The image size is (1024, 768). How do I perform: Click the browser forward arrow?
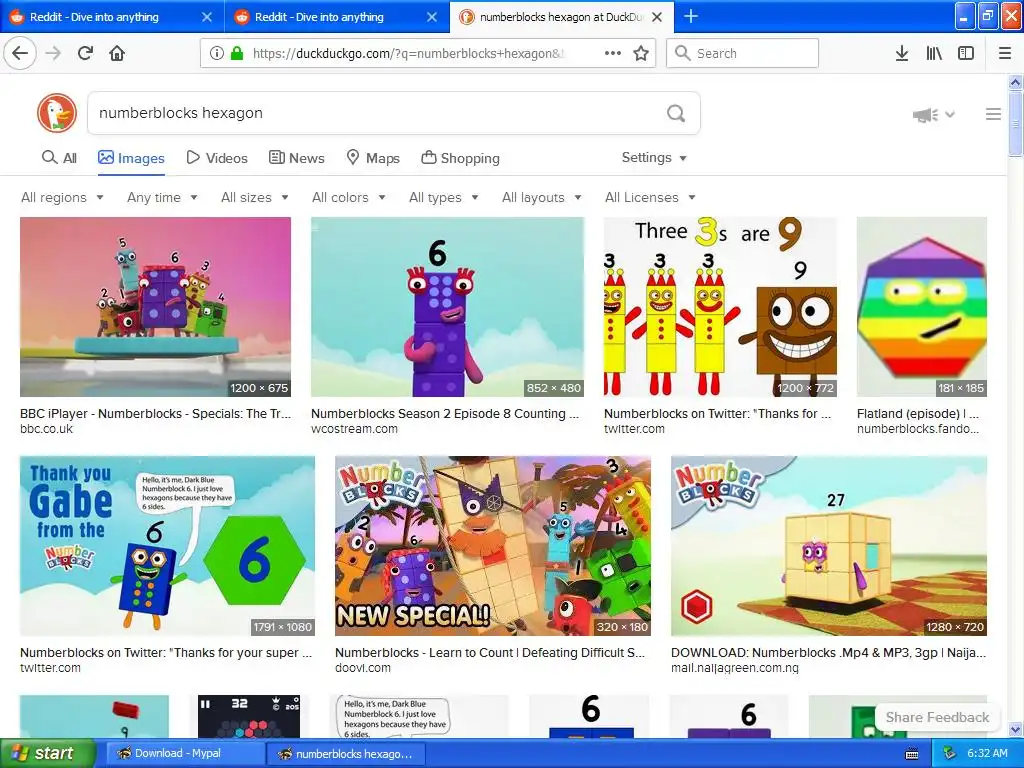pyautogui.click(x=53, y=53)
